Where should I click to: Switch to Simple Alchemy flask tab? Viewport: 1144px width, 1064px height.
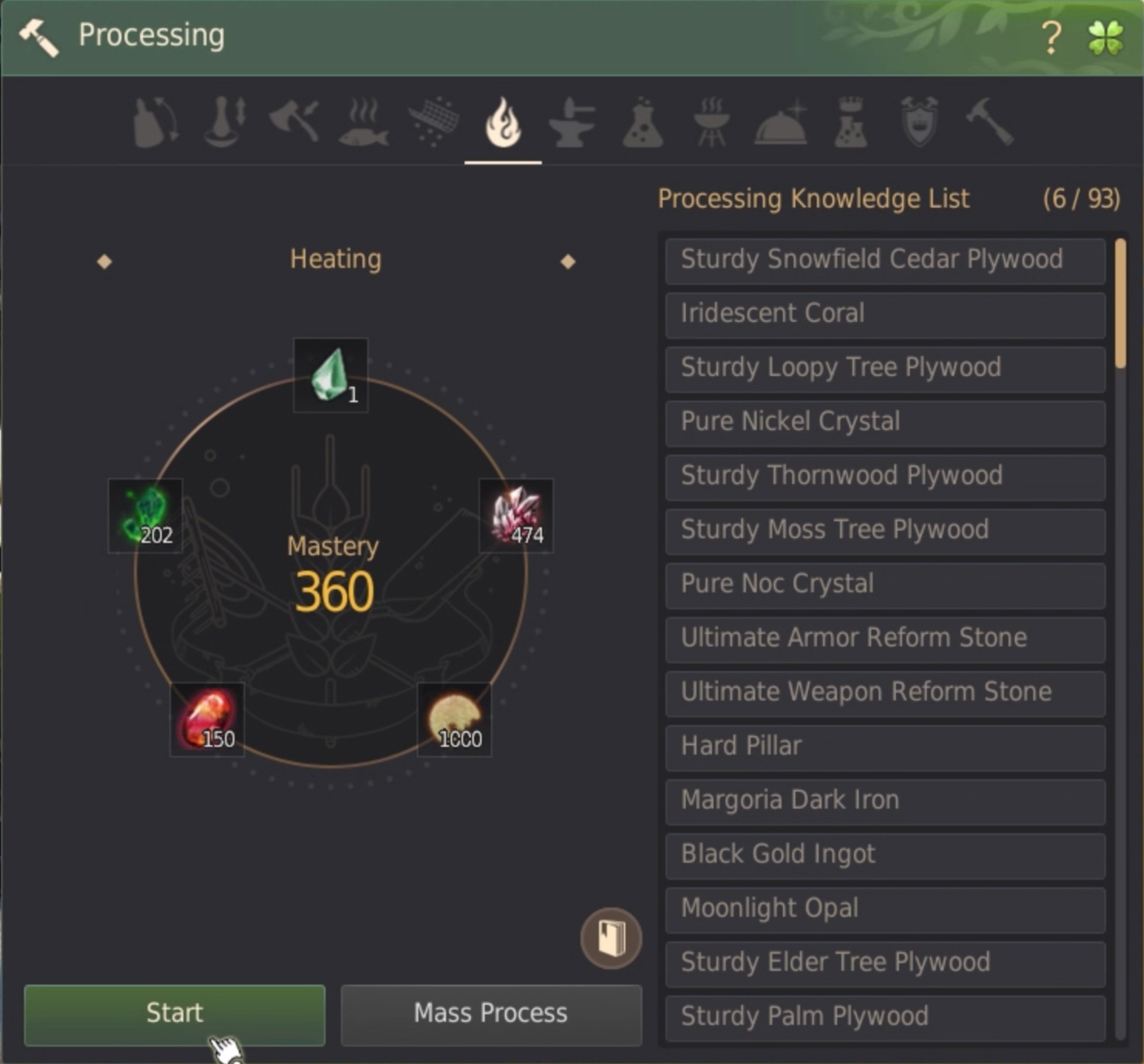pos(642,122)
